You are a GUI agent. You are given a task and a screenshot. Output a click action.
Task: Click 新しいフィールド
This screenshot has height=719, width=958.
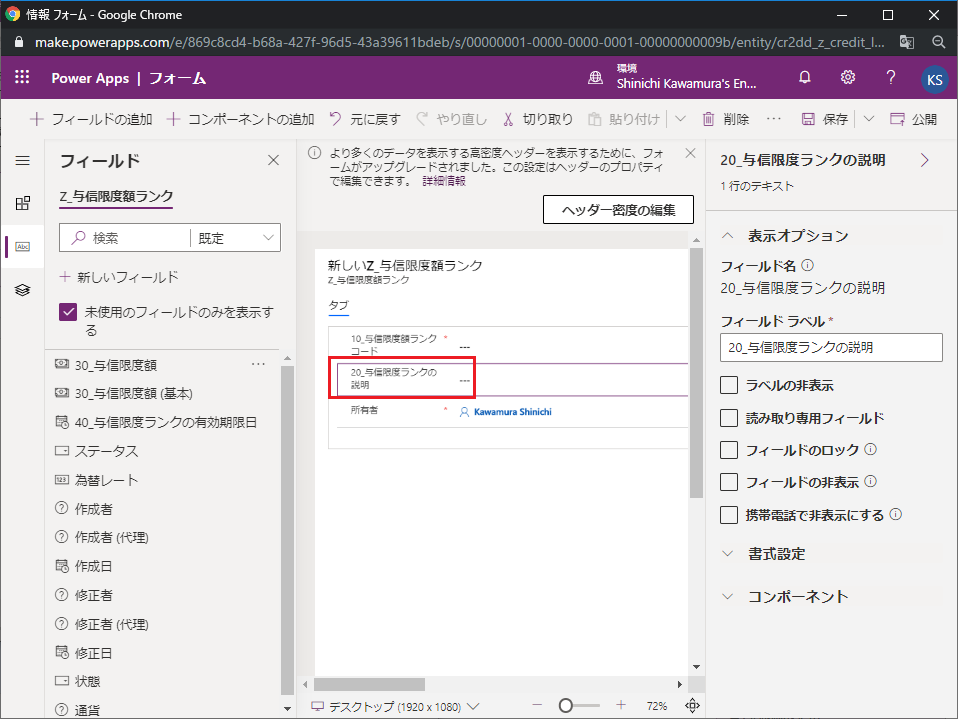(x=119, y=277)
